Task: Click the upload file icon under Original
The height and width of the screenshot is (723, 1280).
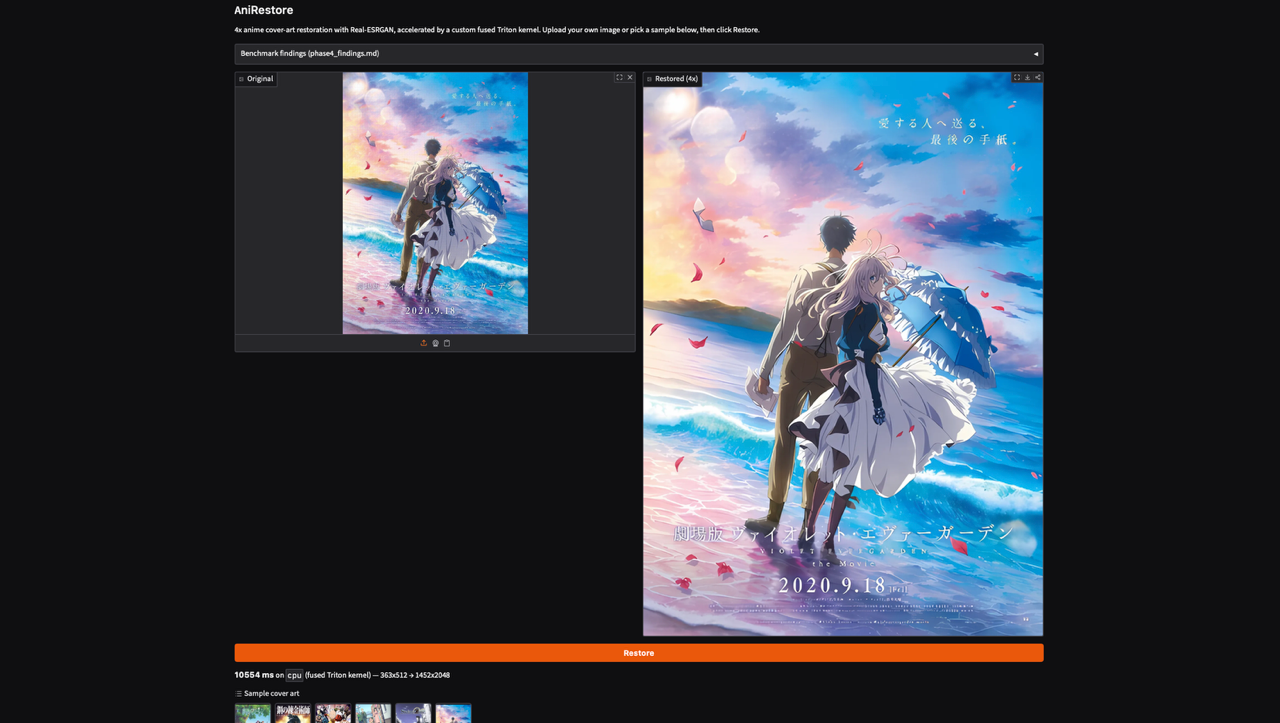Action: click(x=424, y=343)
